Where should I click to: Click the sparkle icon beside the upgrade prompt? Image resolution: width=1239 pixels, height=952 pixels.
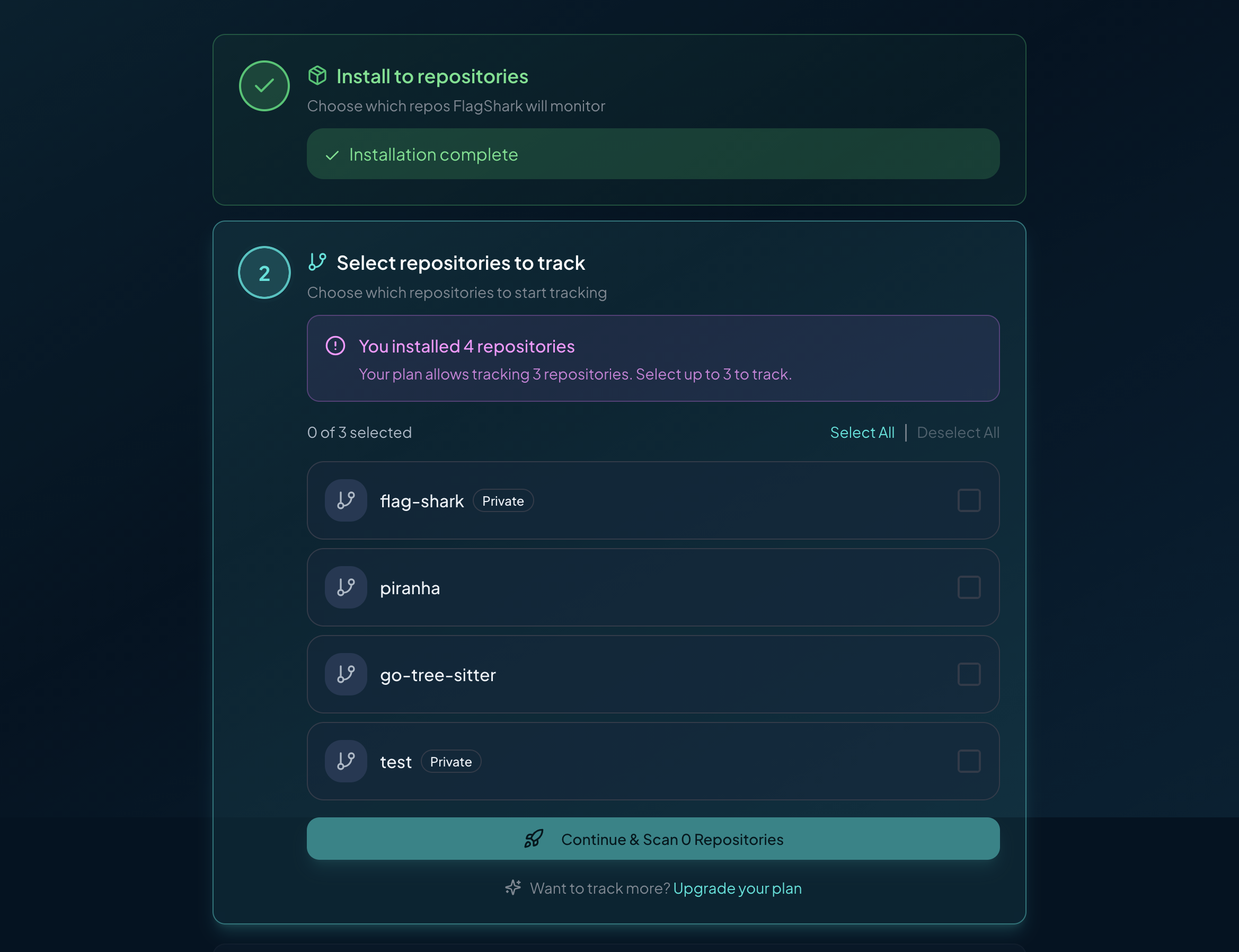512,888
